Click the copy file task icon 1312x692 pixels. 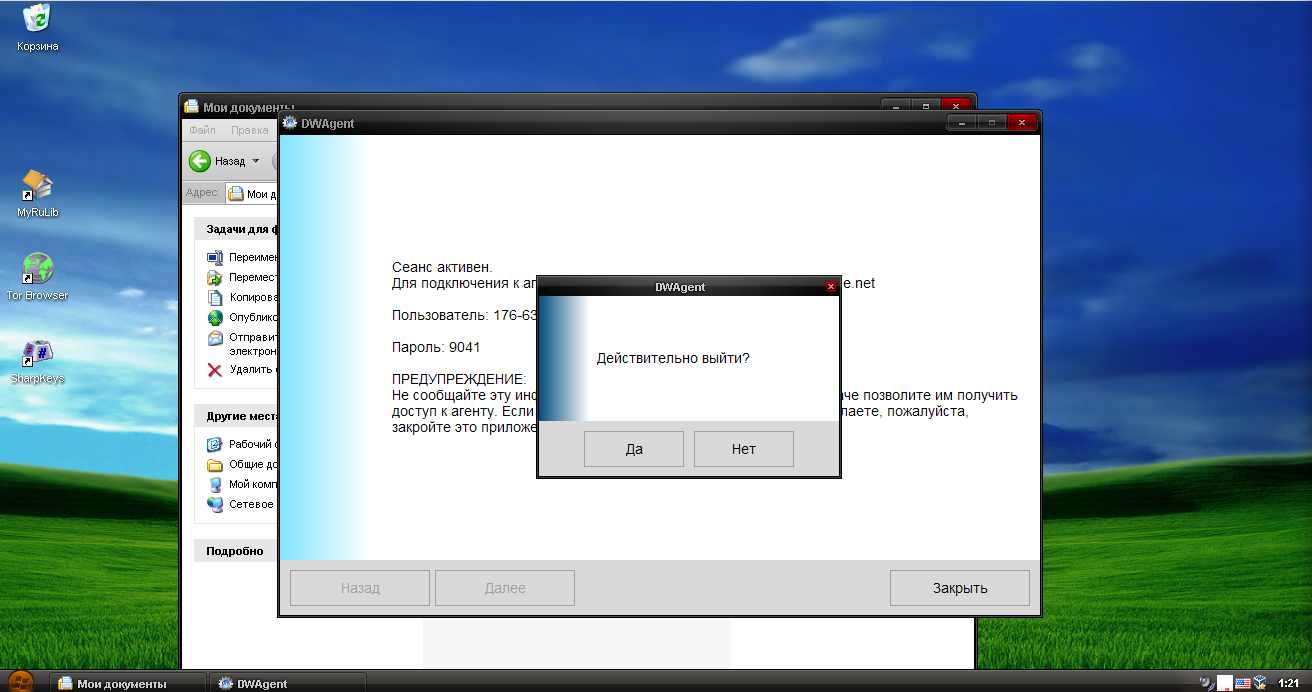click(x=214, y=297)
